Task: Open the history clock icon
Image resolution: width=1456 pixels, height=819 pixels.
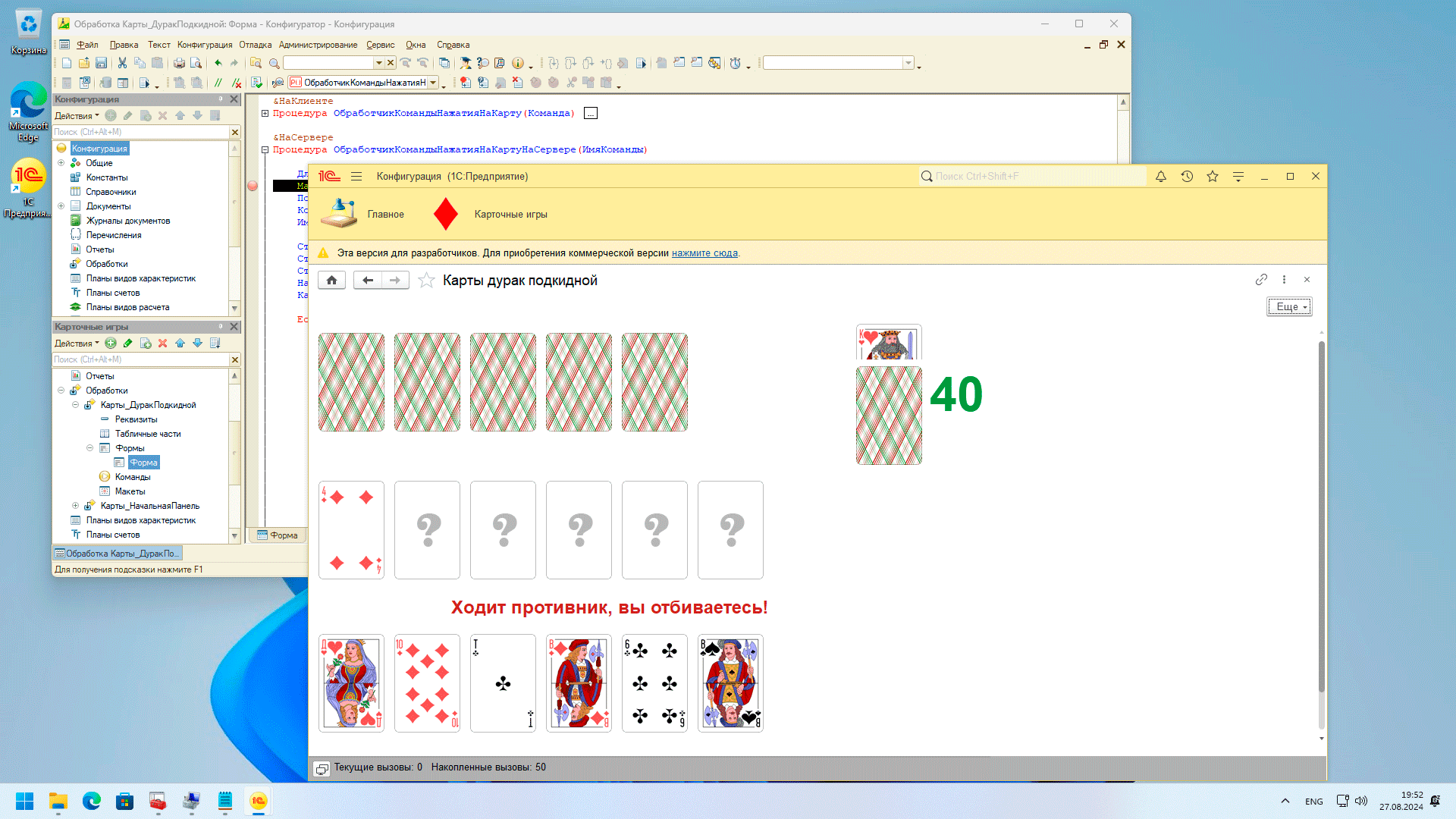Action: (1187, 177)
